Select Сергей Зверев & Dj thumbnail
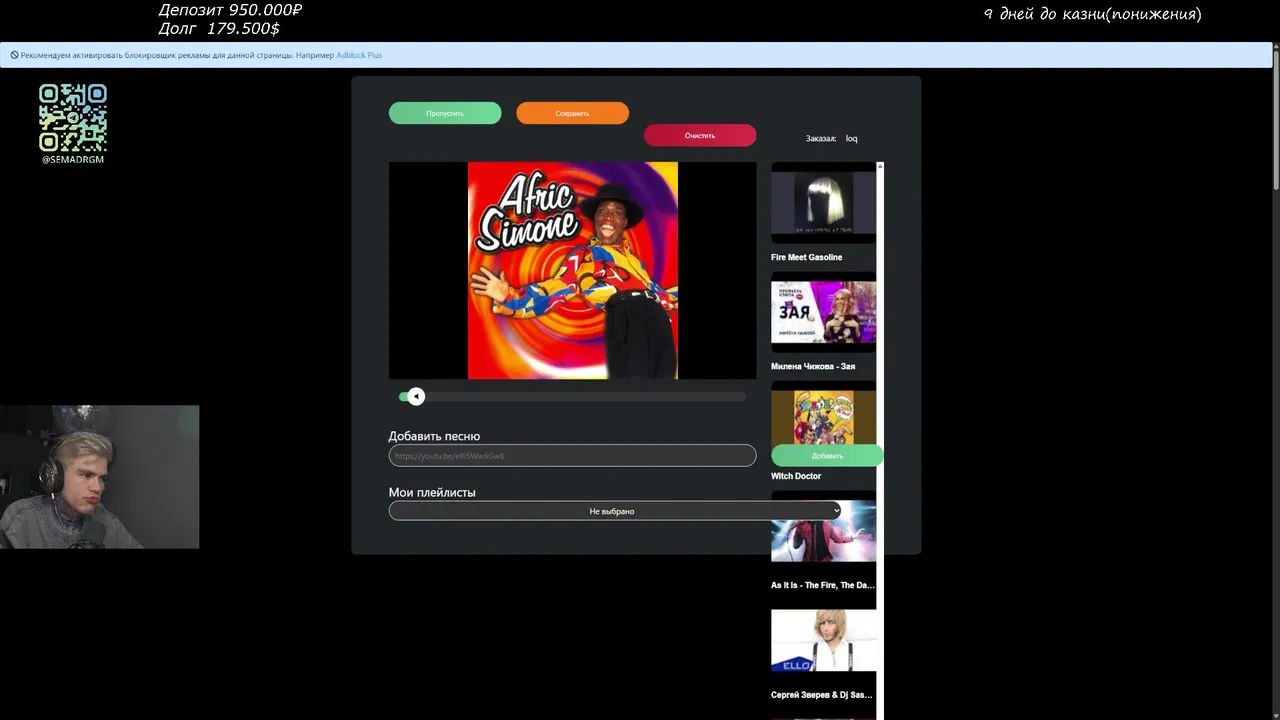The width and height of the screenshot is (1280, 720). point(823,640)
